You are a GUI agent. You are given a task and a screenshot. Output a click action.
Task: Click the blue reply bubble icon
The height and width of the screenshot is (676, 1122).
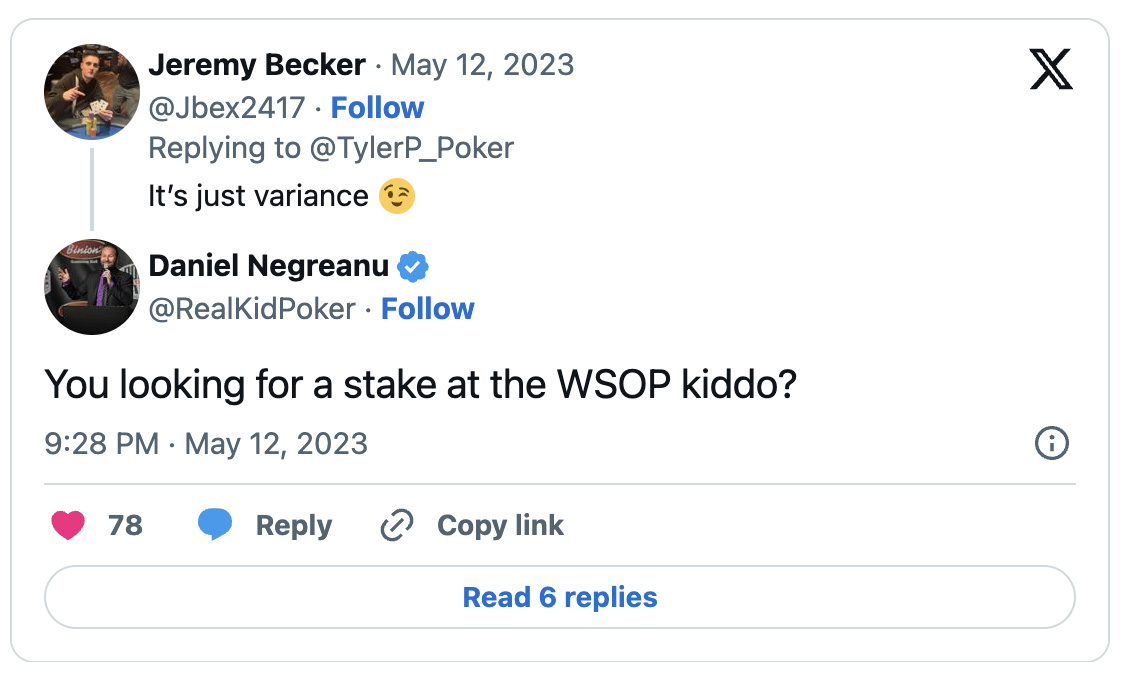[215, 525]
